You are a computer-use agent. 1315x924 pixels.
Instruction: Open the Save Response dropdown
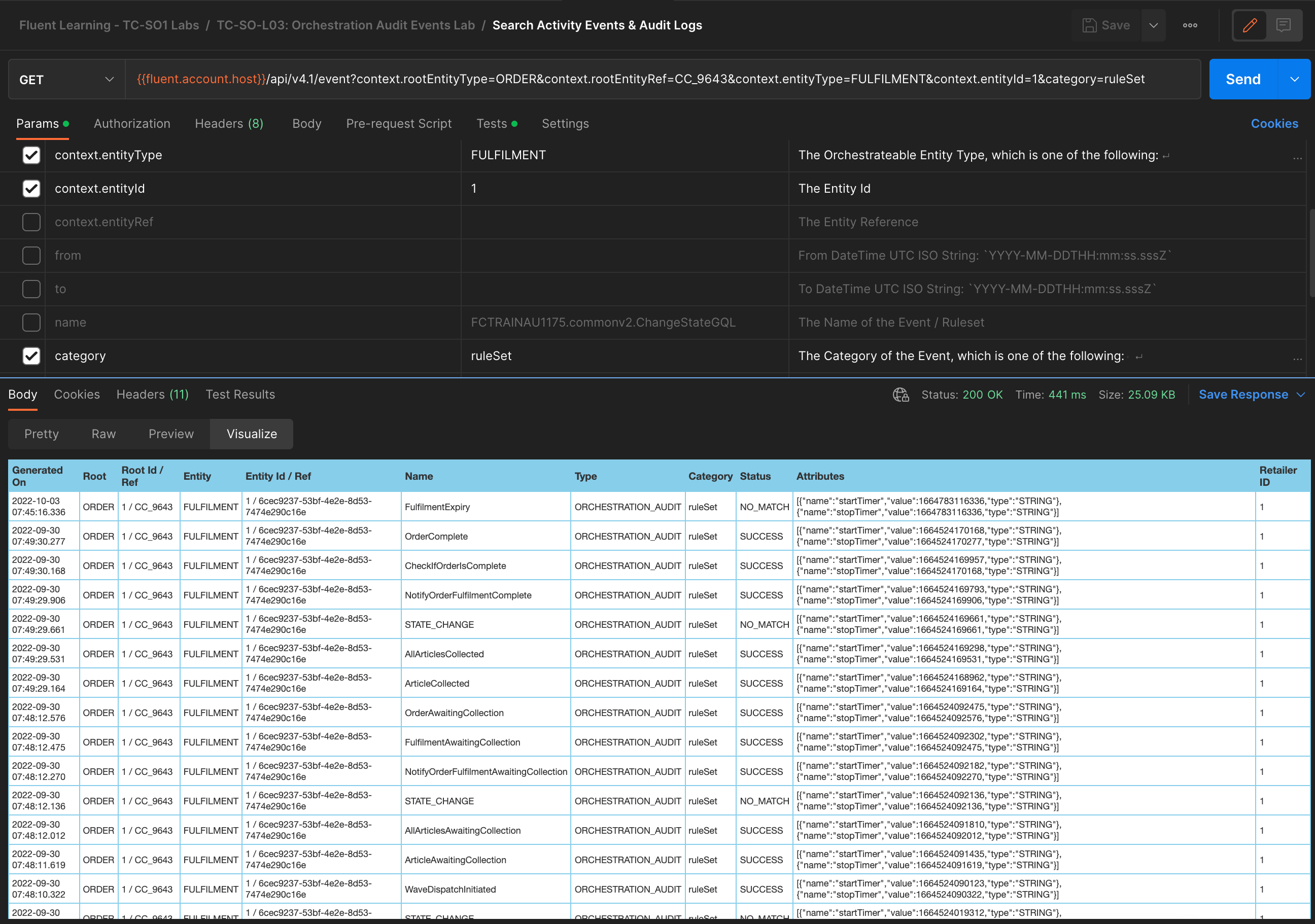pos(1252,395)
